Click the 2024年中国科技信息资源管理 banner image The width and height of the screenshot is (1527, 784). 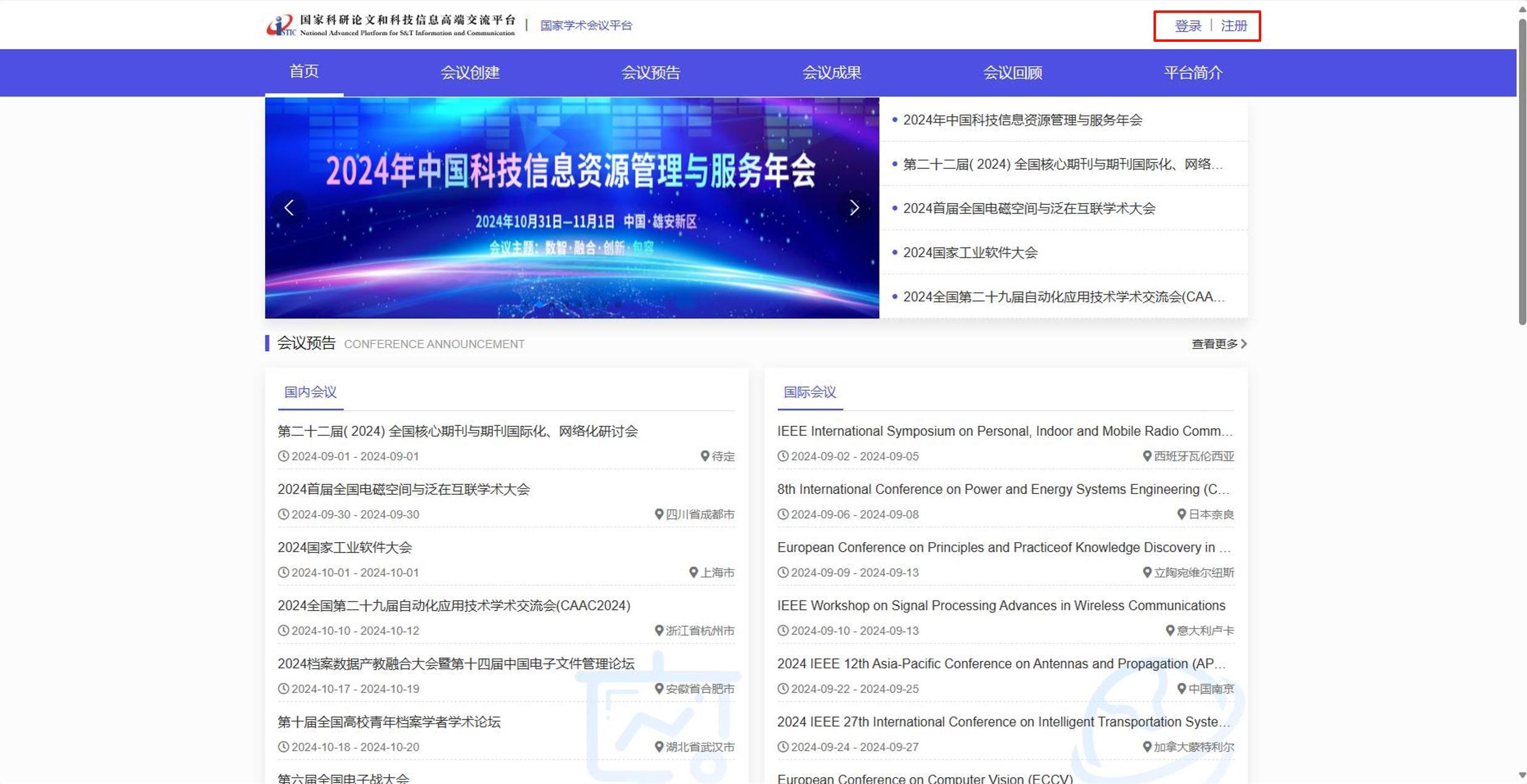[572, 208]
